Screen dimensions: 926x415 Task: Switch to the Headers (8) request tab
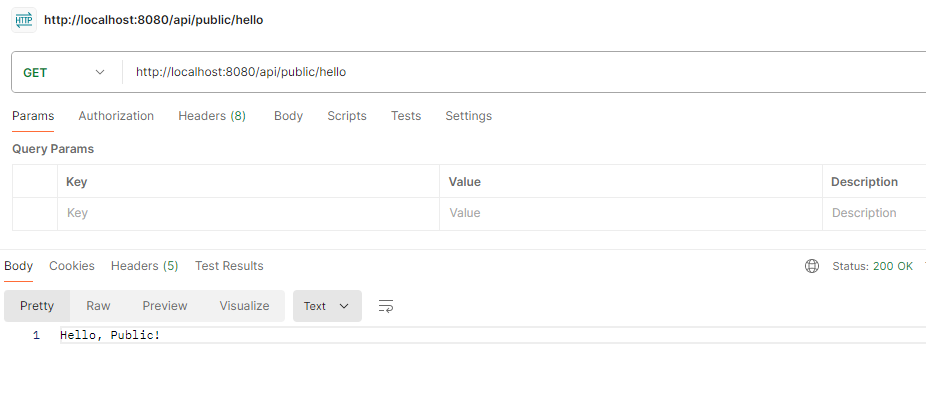[212, 116]
